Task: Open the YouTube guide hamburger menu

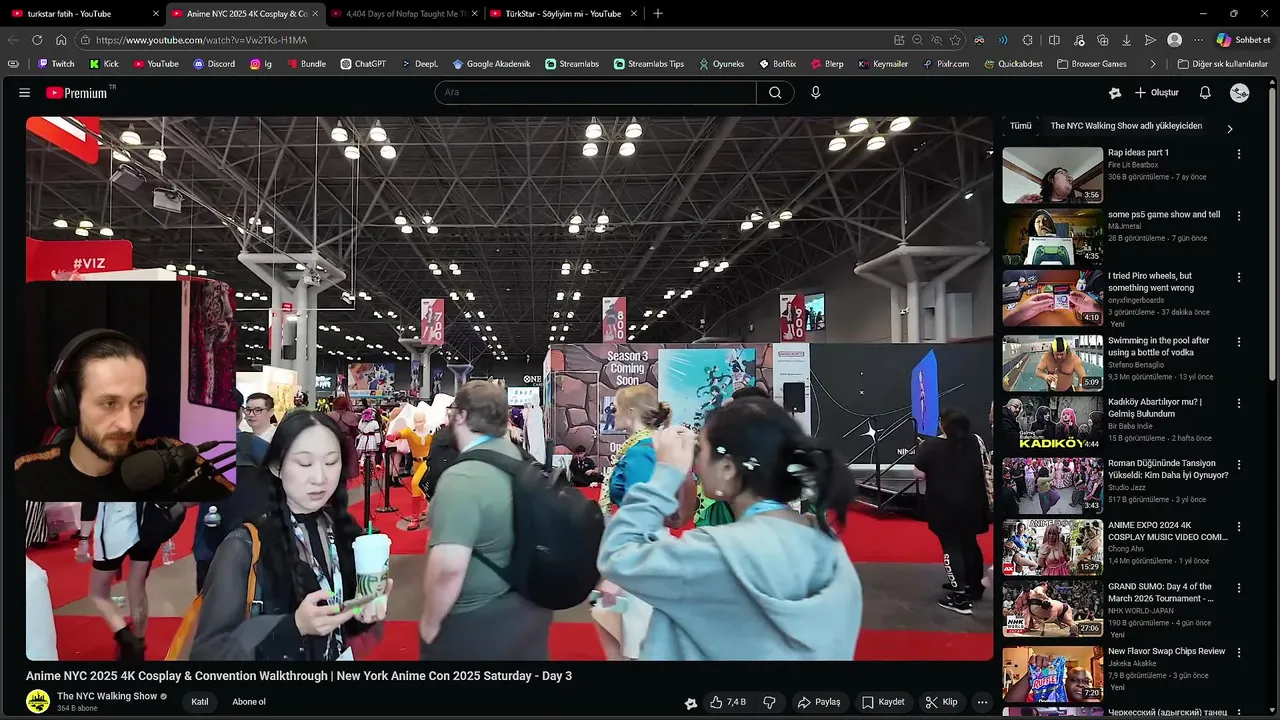Action: pyautogui.click(x=24, y=92)
